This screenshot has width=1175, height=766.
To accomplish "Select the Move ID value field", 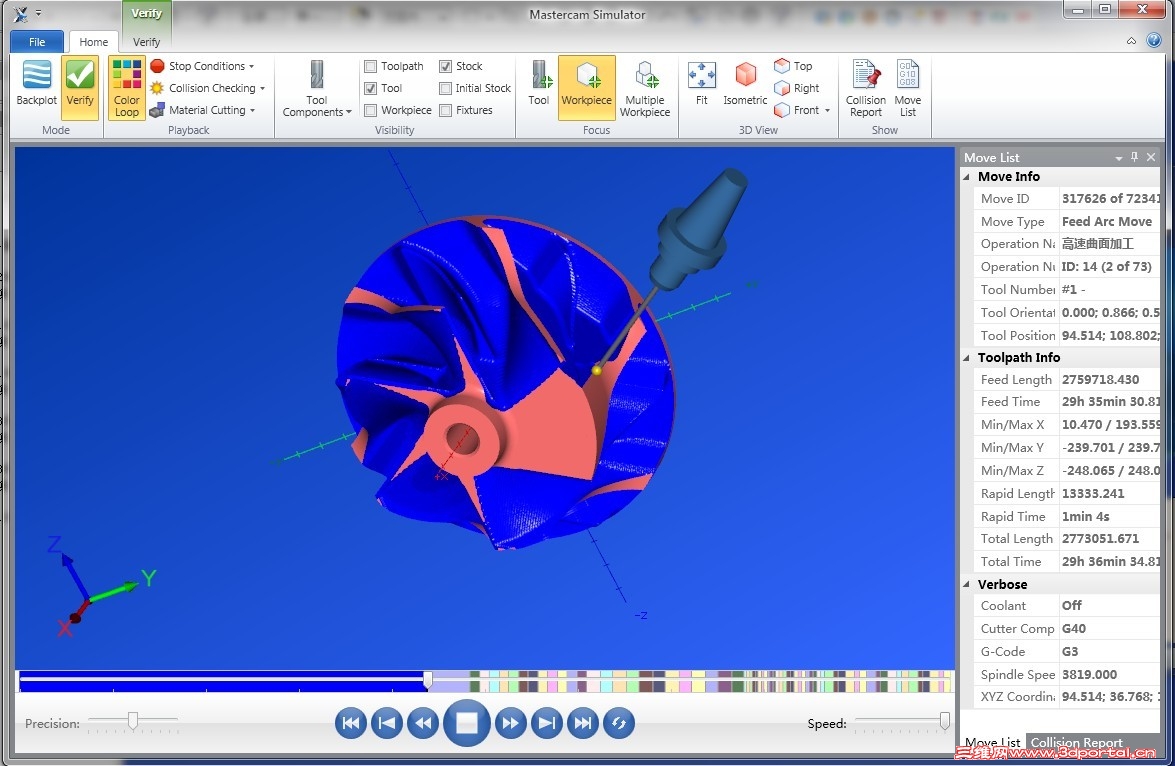I will [x=1110, y=199].
